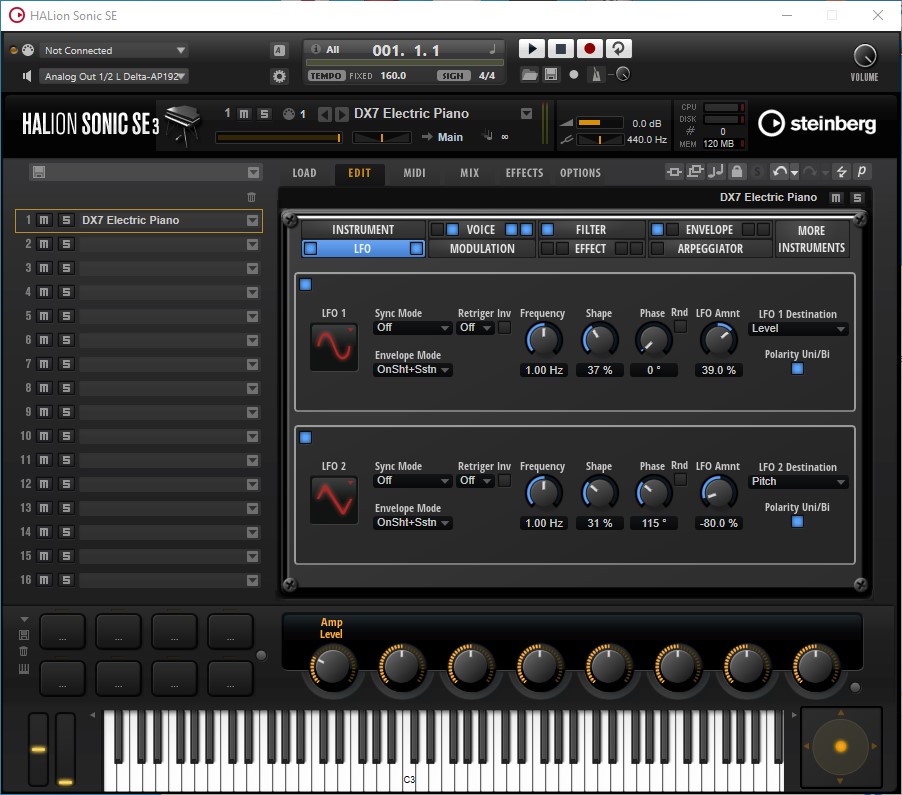The image size is (902, 795).
Task: Open the MODULATION section tab
Action: [482, 249]
